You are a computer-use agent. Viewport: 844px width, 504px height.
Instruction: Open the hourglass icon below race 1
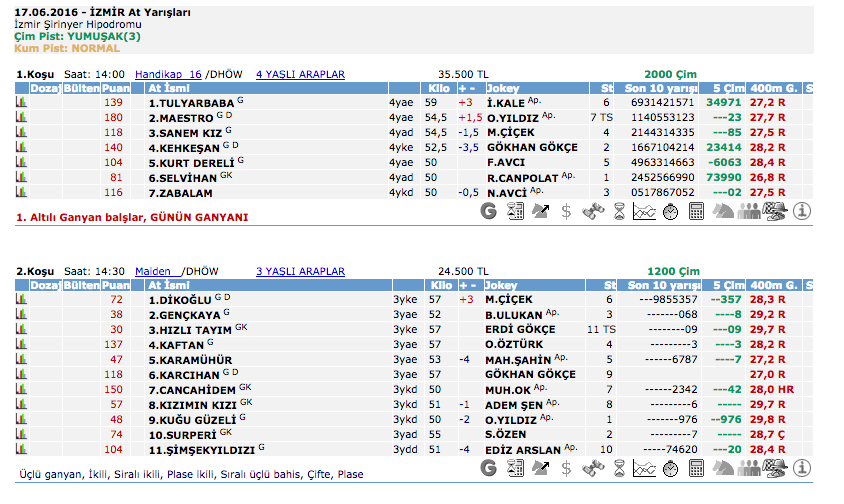(619, 211)
